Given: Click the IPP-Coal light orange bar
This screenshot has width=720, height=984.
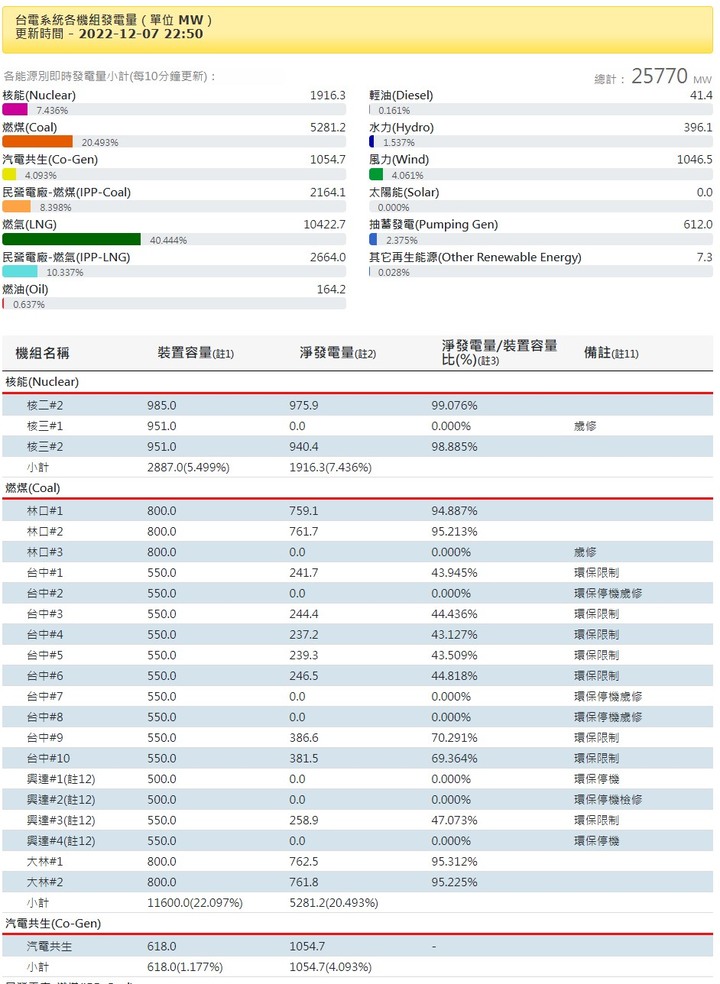Looking at the screenshot, I should tap(16, 206).
